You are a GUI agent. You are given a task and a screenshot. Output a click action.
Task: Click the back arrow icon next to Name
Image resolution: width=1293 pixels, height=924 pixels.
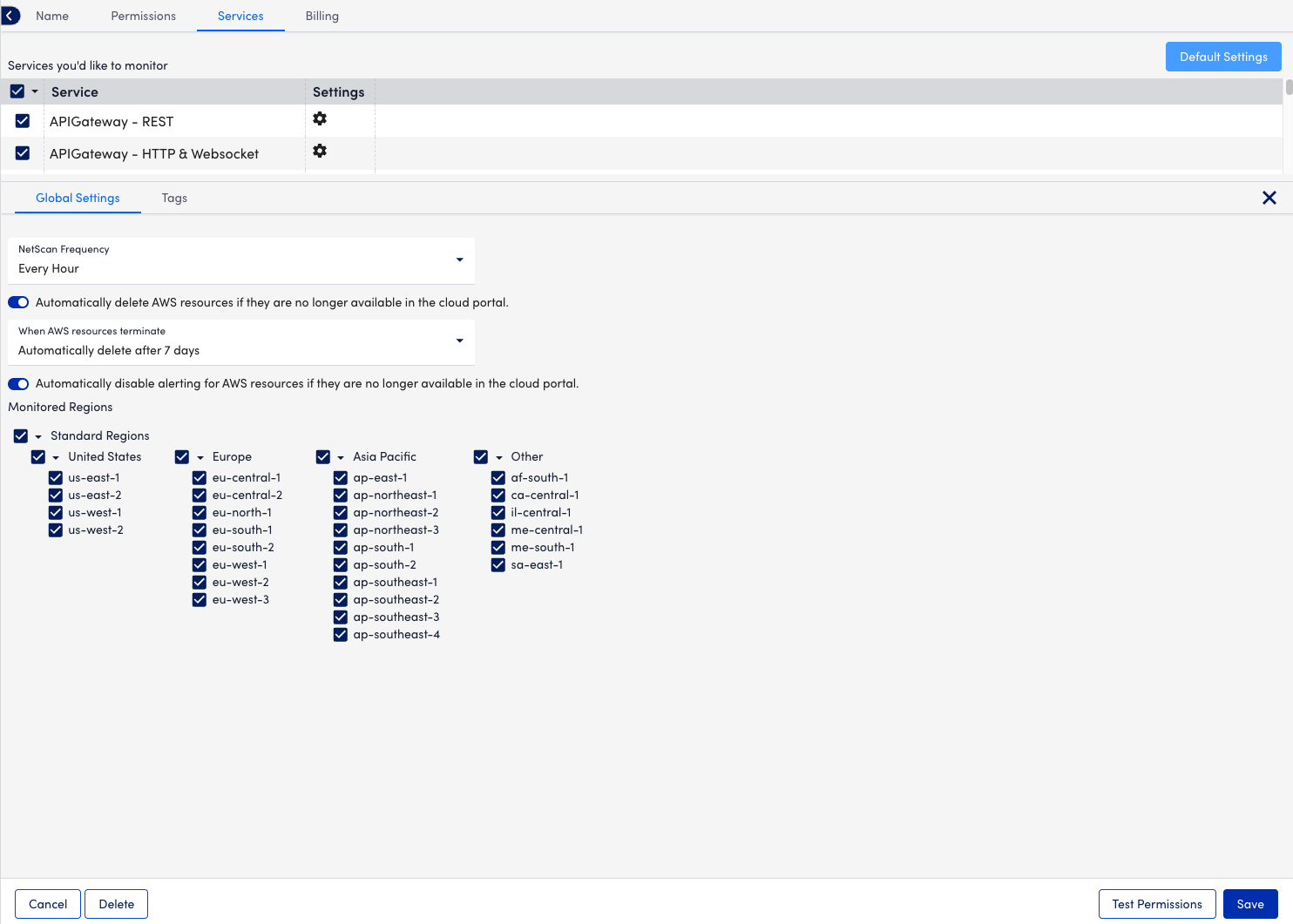pyautogui.click(x=10, y=16)
